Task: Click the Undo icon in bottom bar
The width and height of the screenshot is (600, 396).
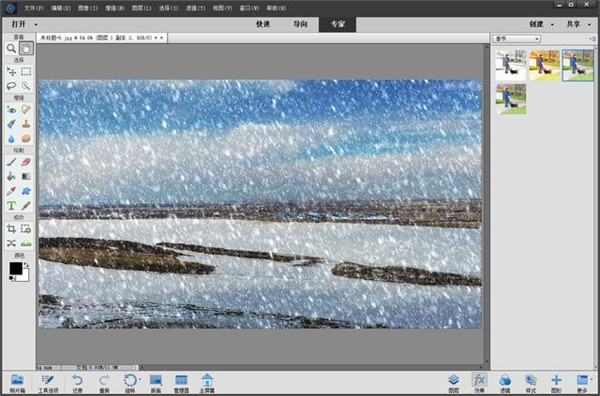Action: [x=77, y=383]
